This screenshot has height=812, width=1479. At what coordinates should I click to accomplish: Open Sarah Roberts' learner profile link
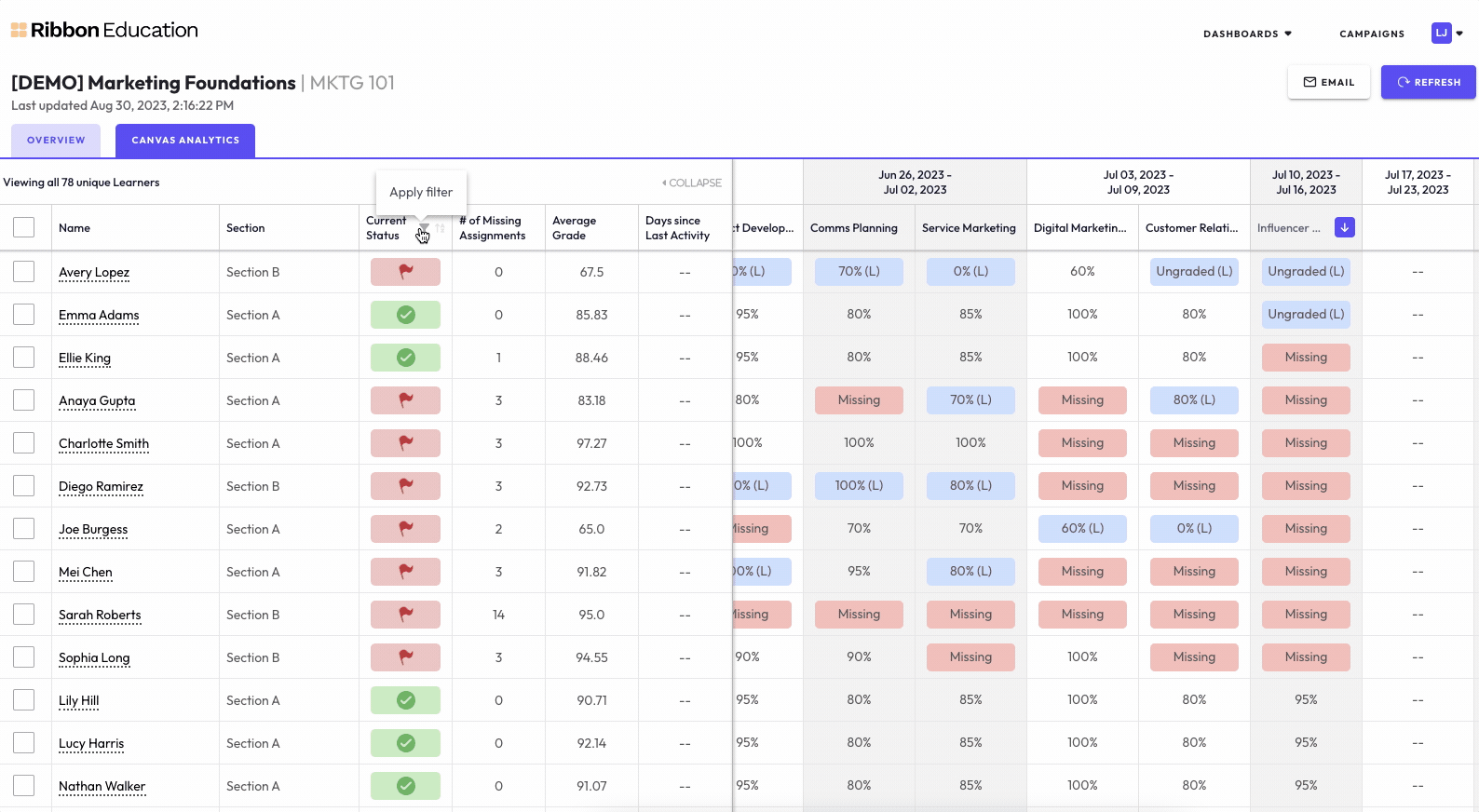pos(100,616)
